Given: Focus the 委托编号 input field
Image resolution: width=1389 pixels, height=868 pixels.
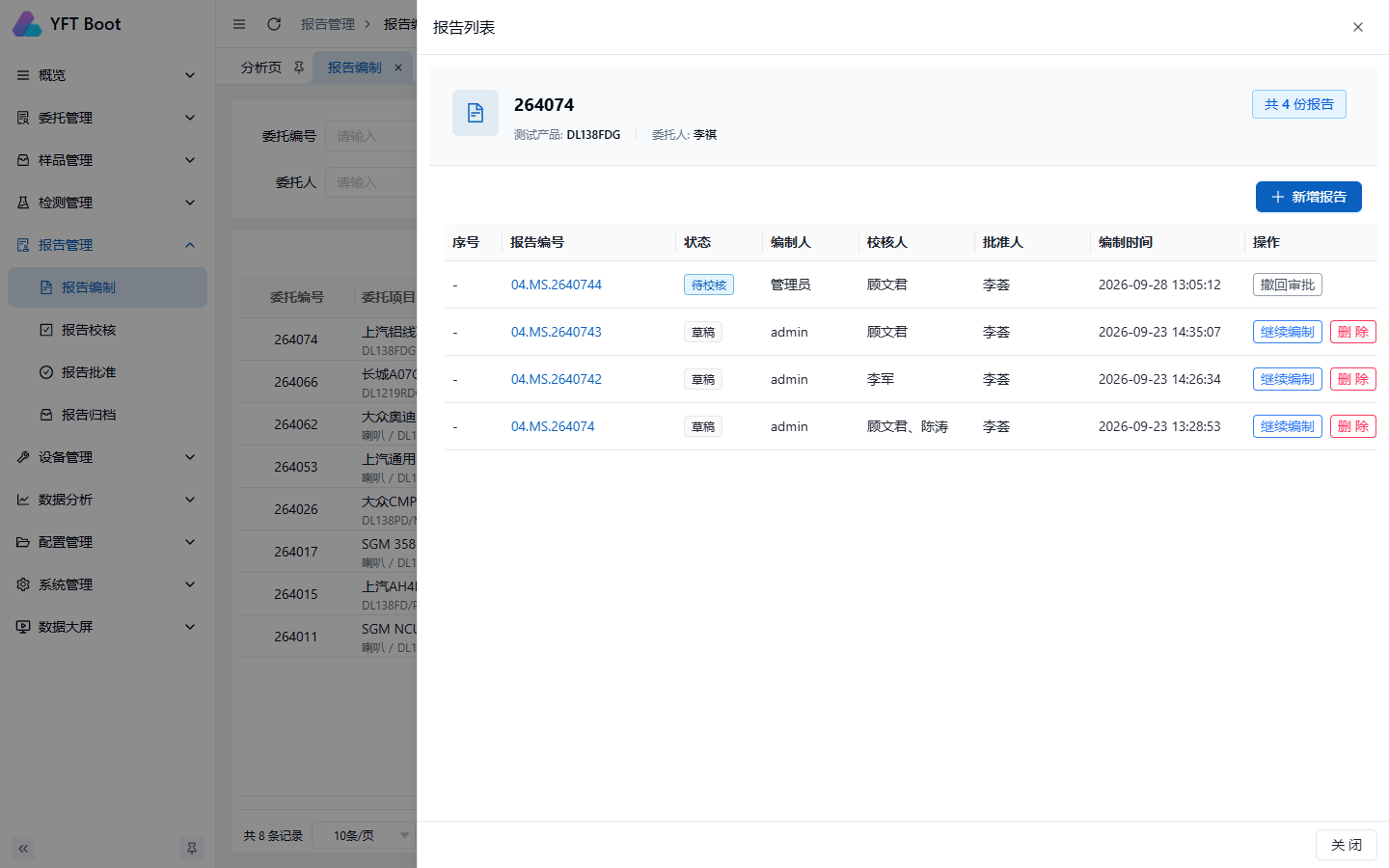Looking at the screenshot, I should click(x=371, y=136).
